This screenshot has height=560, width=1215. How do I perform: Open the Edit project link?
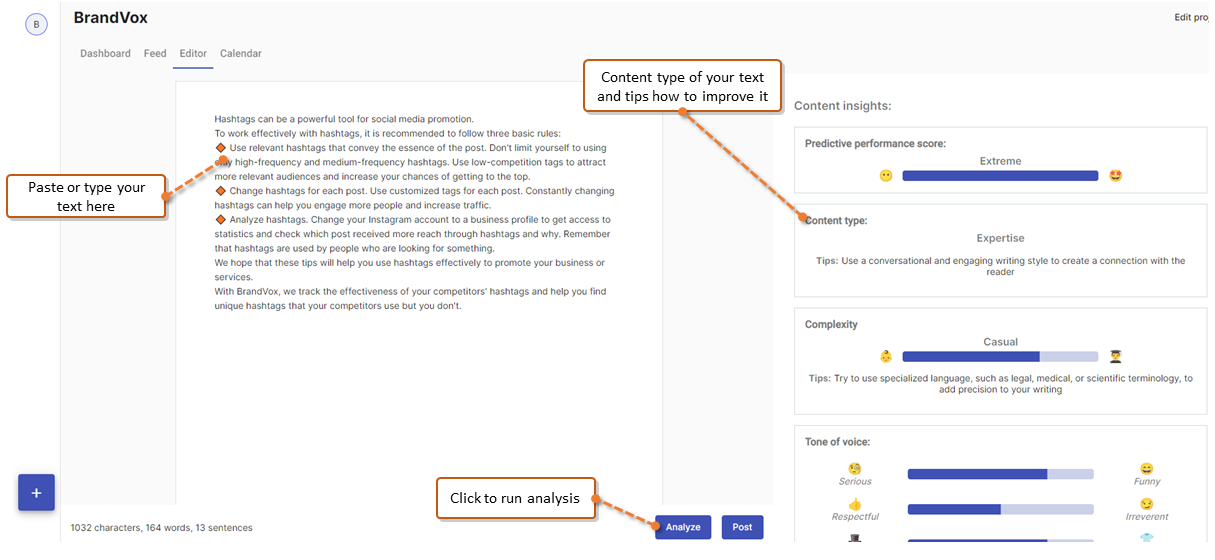(x=1191, y=17)
